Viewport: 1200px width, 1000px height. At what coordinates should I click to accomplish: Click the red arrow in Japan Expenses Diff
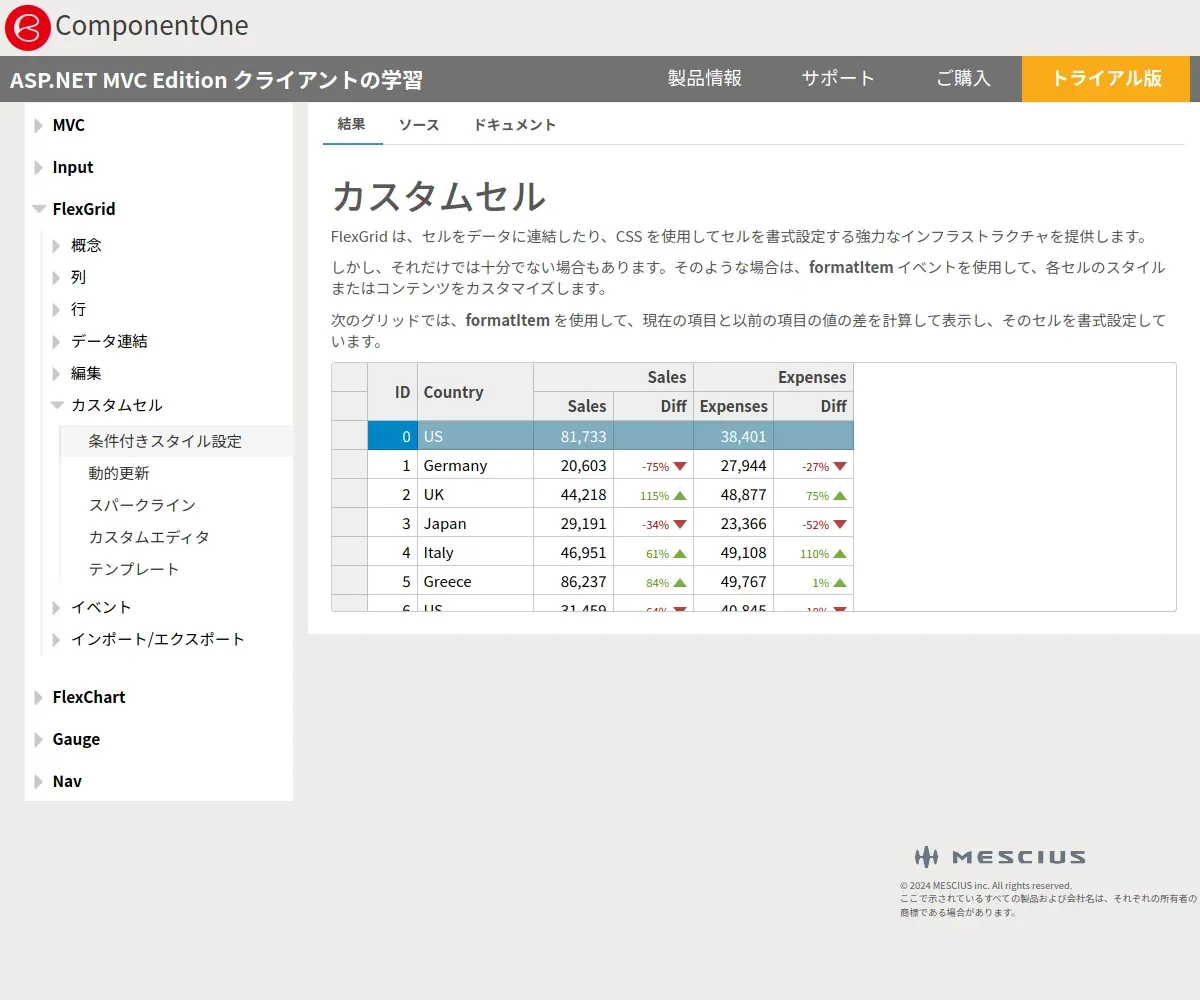(x=840, y=524)
